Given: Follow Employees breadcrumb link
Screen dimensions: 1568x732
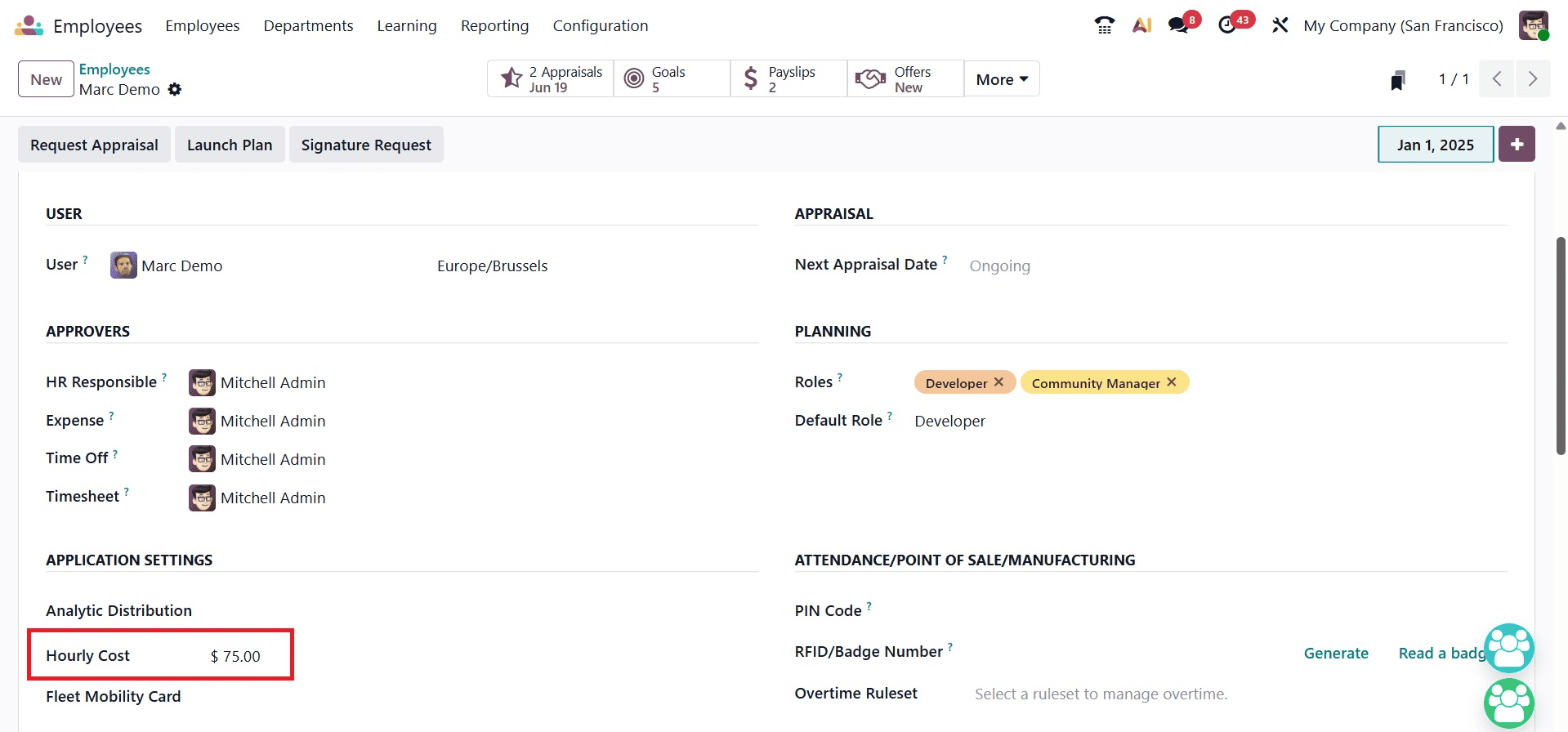Looking at the screenshot, I should tap(114, 69).
